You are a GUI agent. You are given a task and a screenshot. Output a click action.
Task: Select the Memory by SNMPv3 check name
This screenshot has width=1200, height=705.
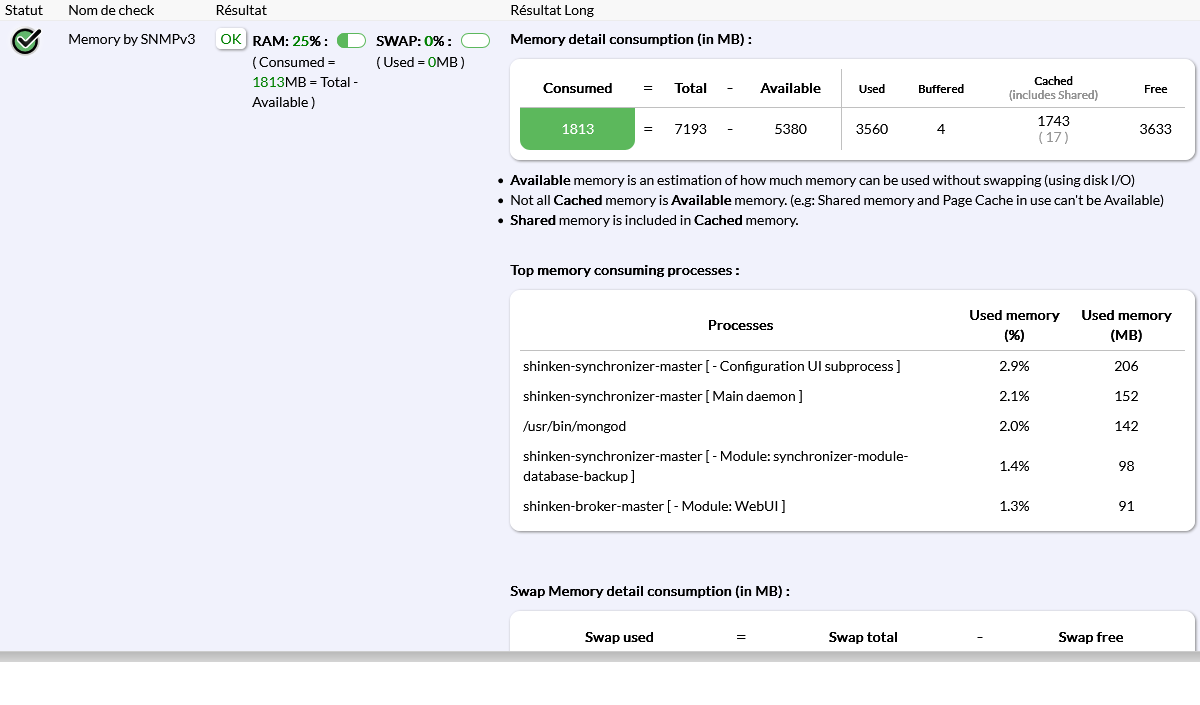131,39
